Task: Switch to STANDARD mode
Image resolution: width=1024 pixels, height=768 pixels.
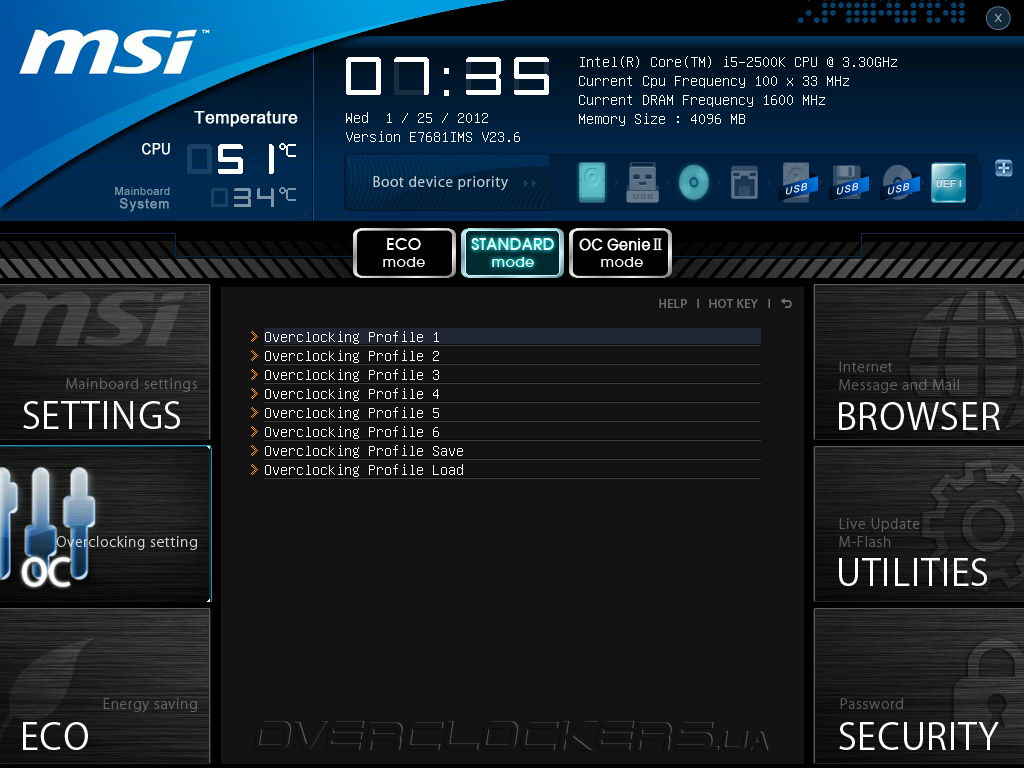Action: (512, 253)
